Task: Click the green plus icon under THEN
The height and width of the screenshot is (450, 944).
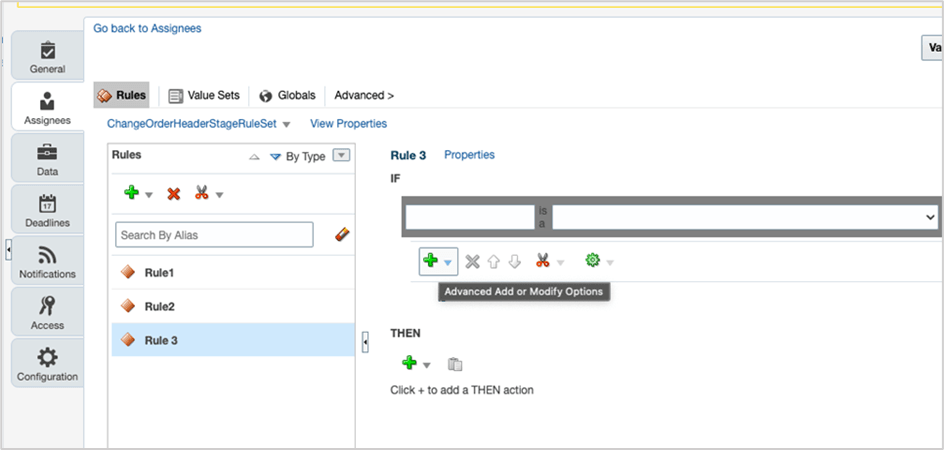Action: click(409, 363)
